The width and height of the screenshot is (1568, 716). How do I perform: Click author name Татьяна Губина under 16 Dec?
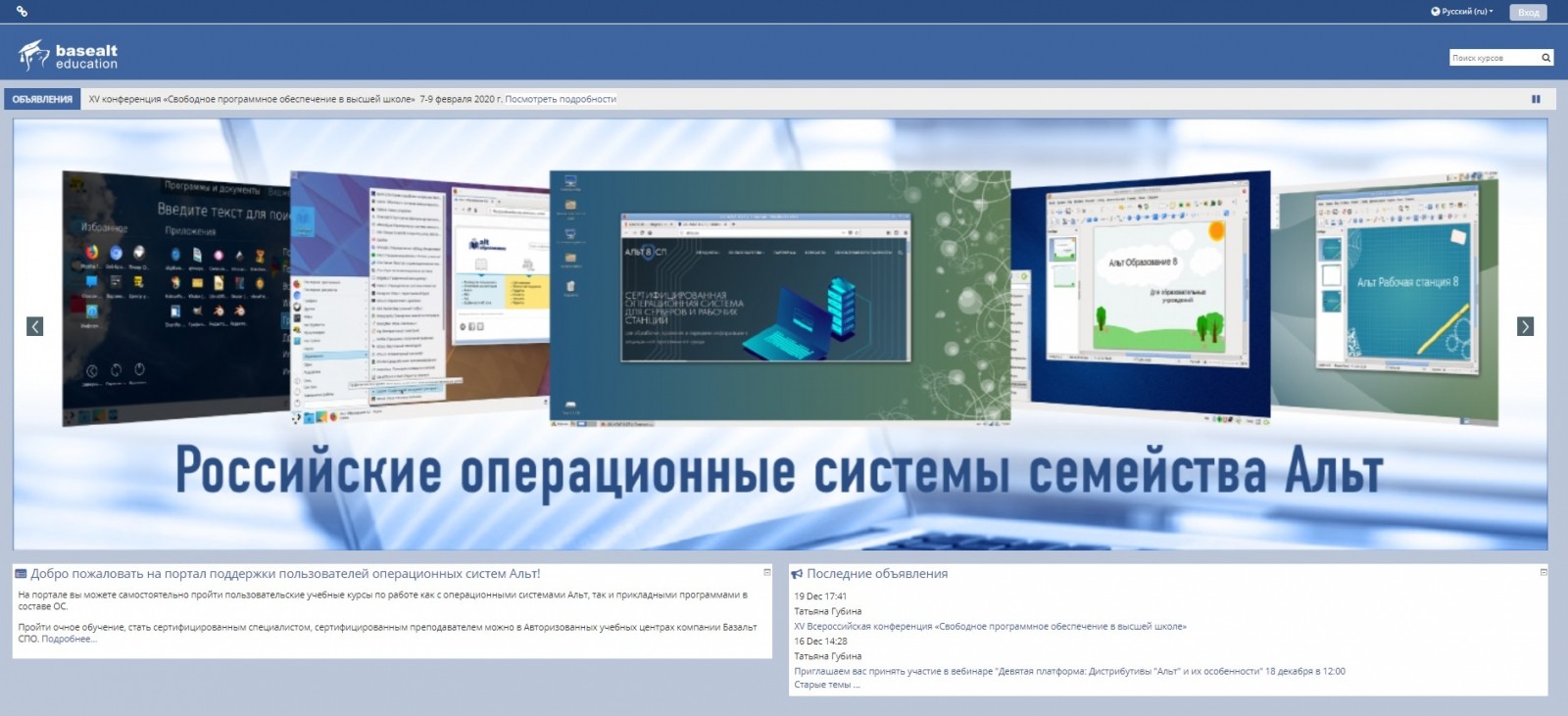coord(828,656)
